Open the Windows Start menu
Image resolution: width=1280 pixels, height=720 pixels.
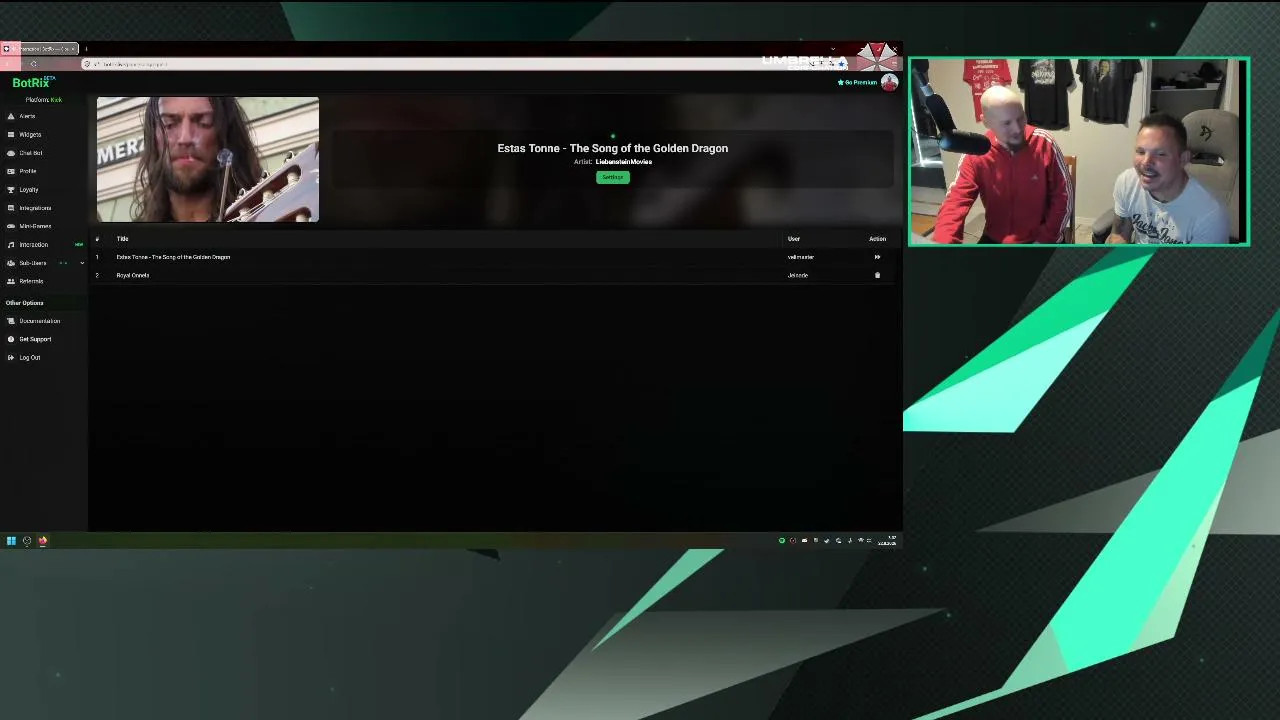11,541
